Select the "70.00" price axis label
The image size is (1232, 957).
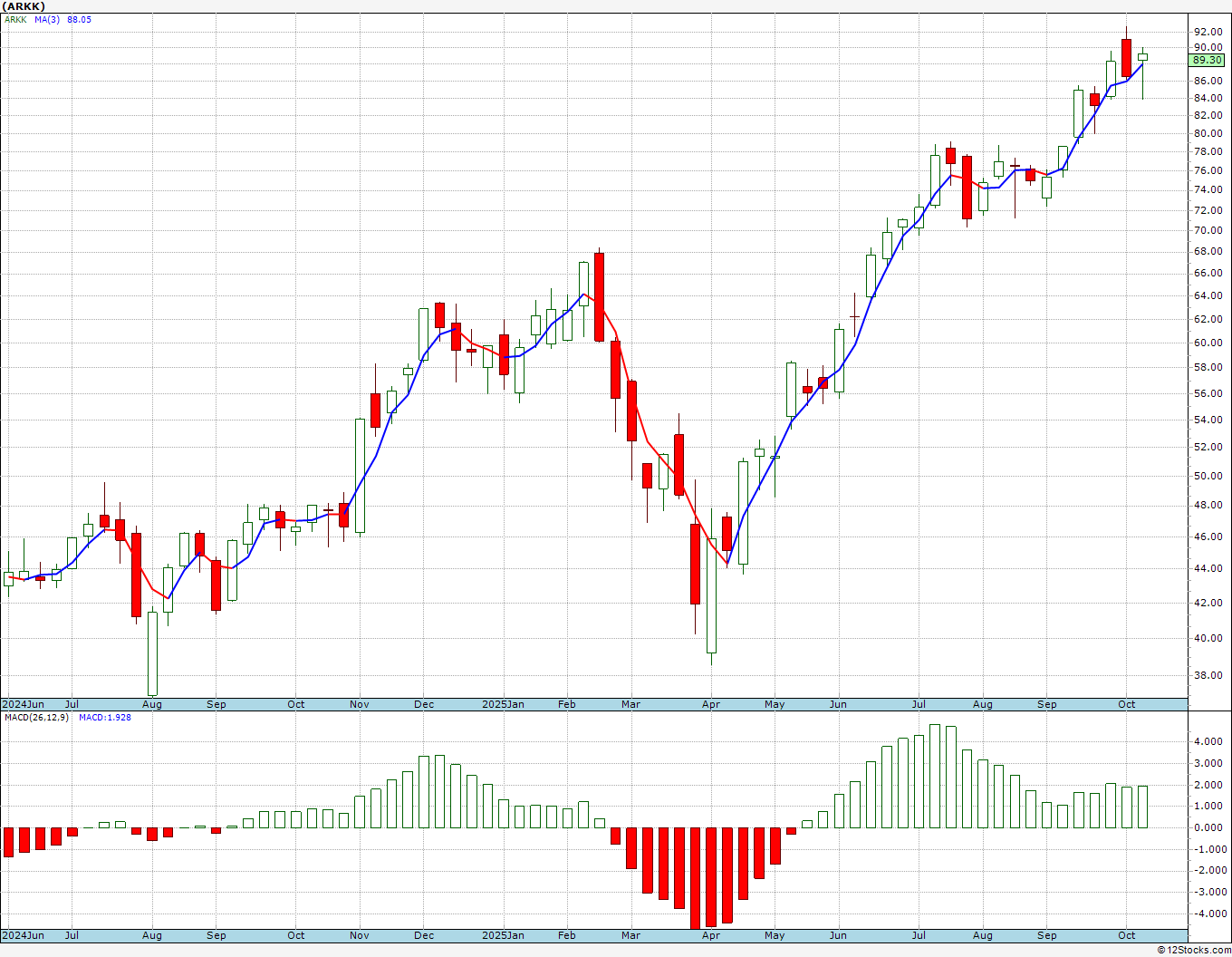1208,230
